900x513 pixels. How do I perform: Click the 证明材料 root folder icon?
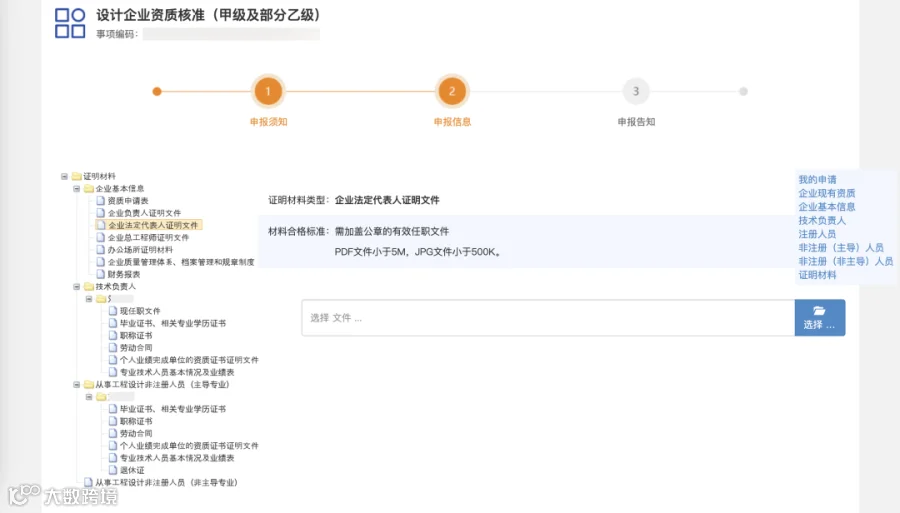point(76,176)
